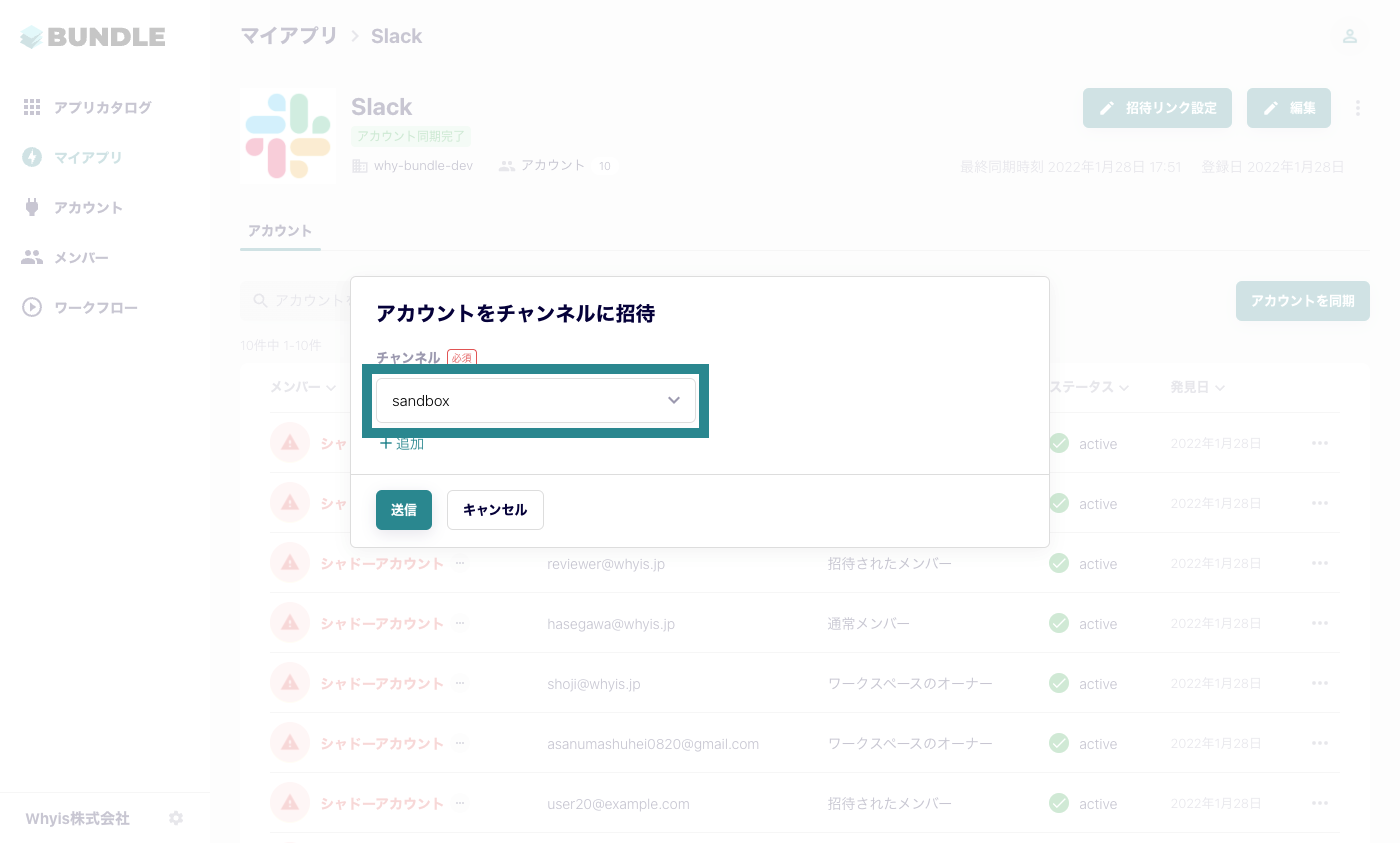Click warning icon in hasegawa@whyis.jp row
This screenshot has height=843, width=1400.
(290, 623)
